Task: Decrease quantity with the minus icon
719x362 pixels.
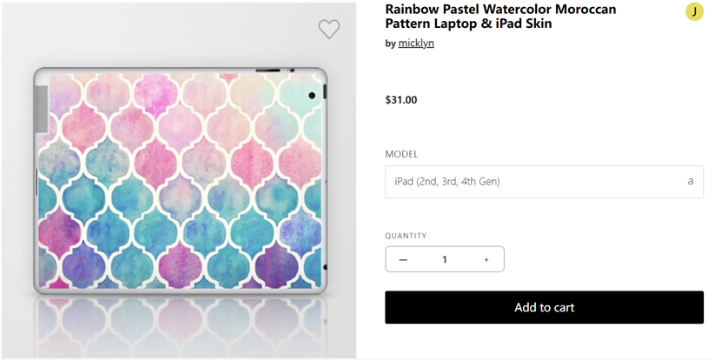Action: (403, 260)
